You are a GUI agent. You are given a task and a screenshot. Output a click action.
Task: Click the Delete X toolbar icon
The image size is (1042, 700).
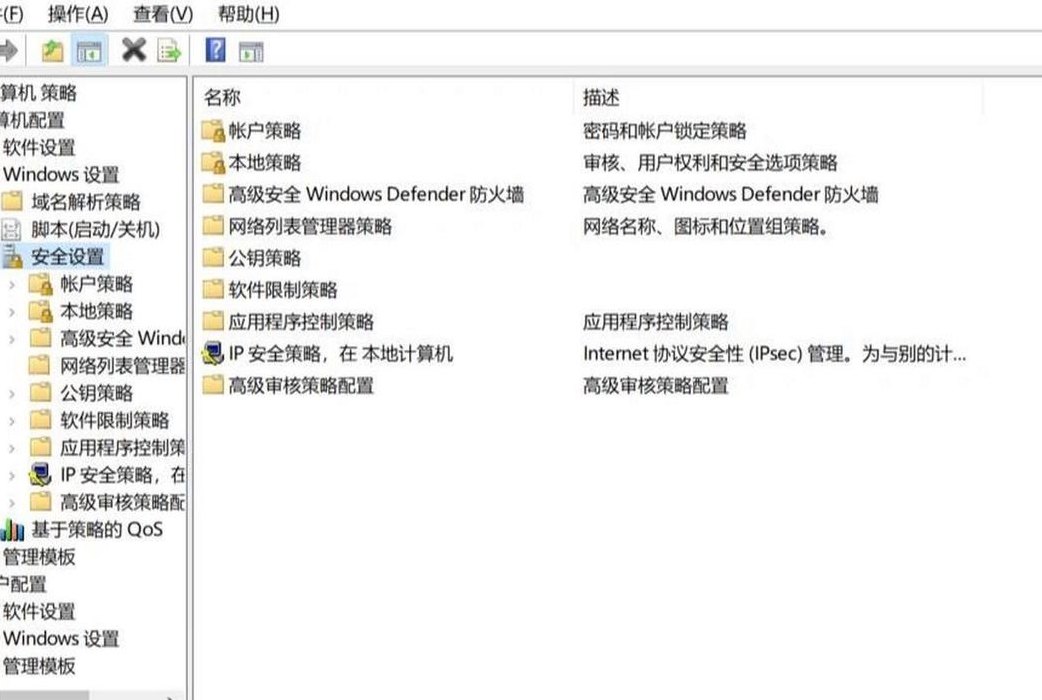pyautogui.click(x=134, y=50)
